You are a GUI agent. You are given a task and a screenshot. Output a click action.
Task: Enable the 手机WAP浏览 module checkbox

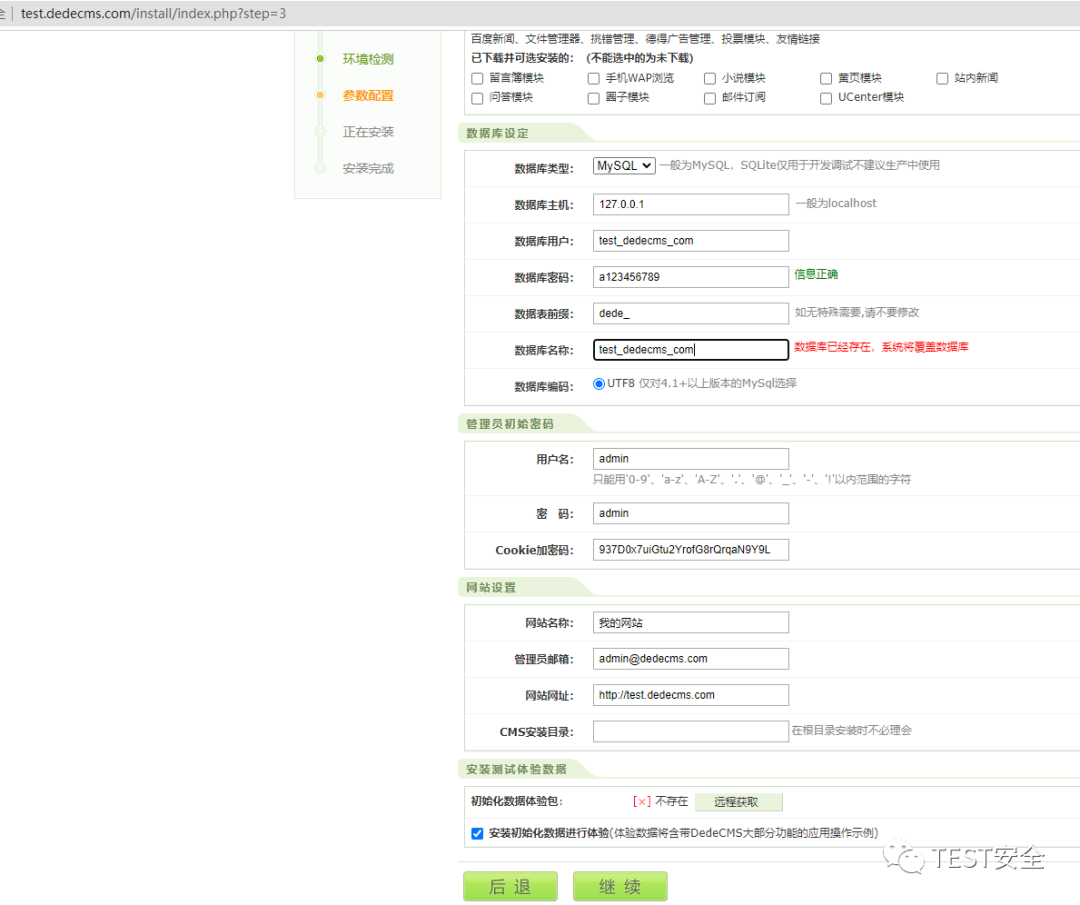594,79
